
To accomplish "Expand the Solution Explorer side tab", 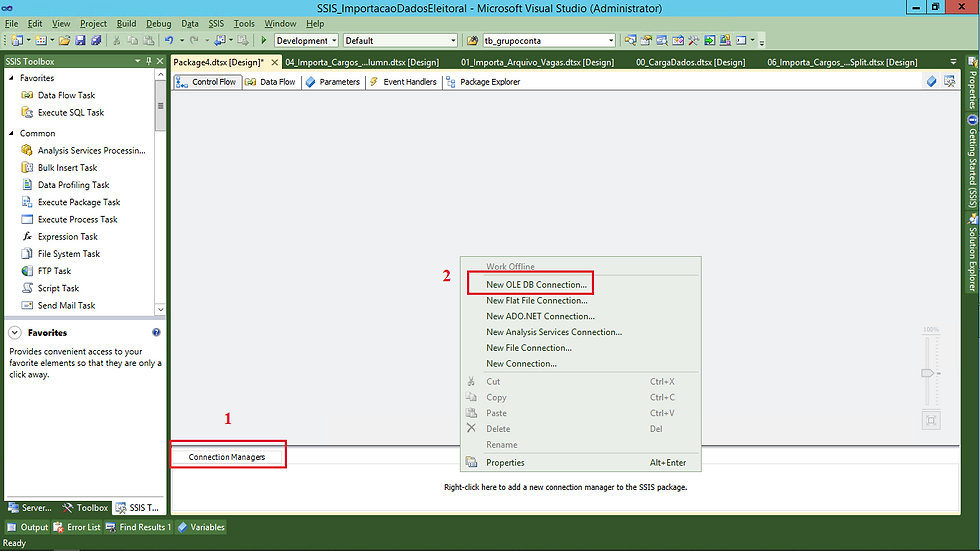I will tap(972, 253).
